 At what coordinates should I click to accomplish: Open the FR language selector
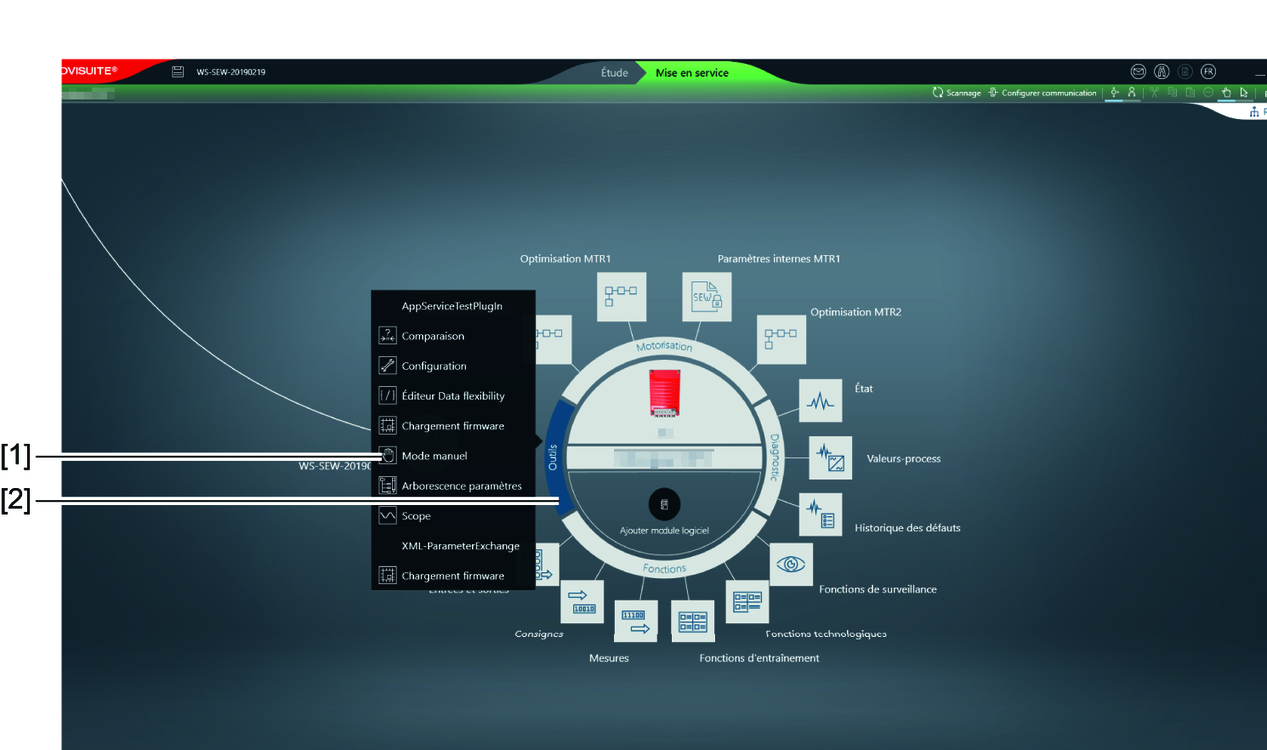[x=1208, y=72]
